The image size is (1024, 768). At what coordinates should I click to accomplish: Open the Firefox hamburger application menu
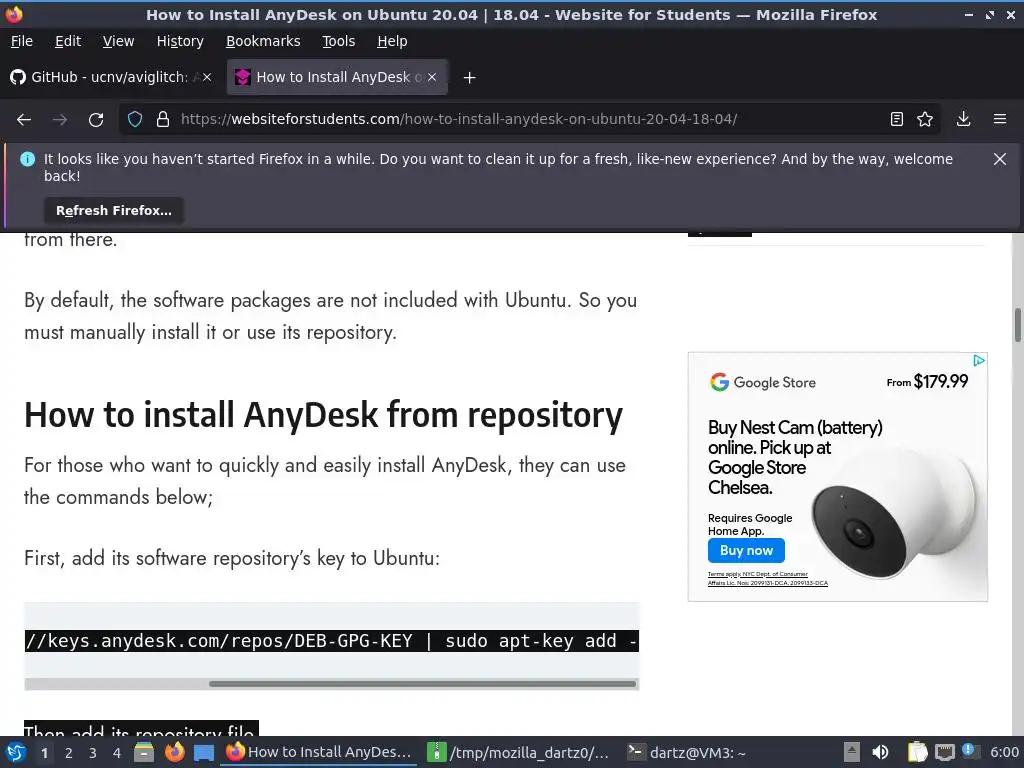(x=1000, y=120)
